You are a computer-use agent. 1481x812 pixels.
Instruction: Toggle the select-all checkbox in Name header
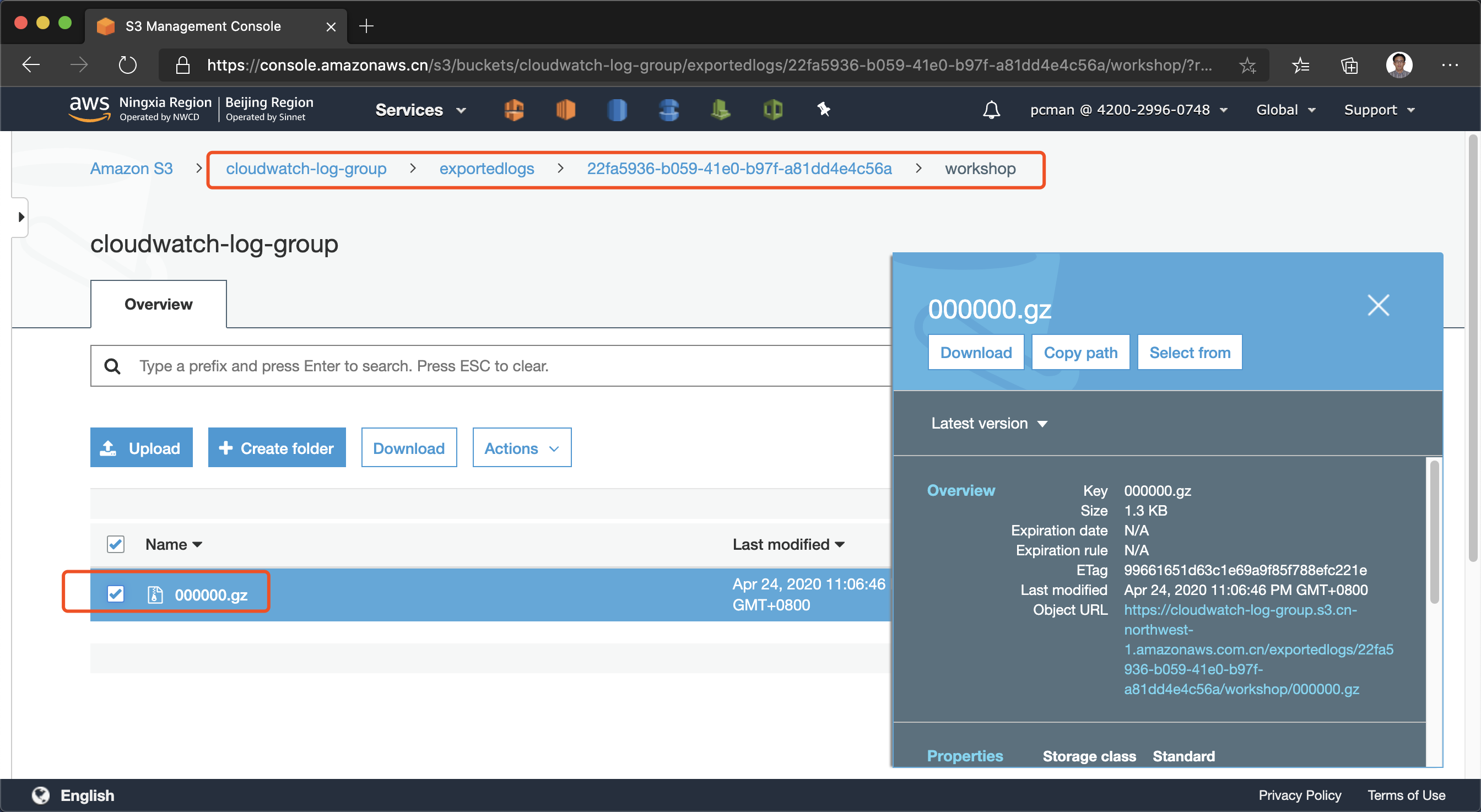tap(116, 544)
